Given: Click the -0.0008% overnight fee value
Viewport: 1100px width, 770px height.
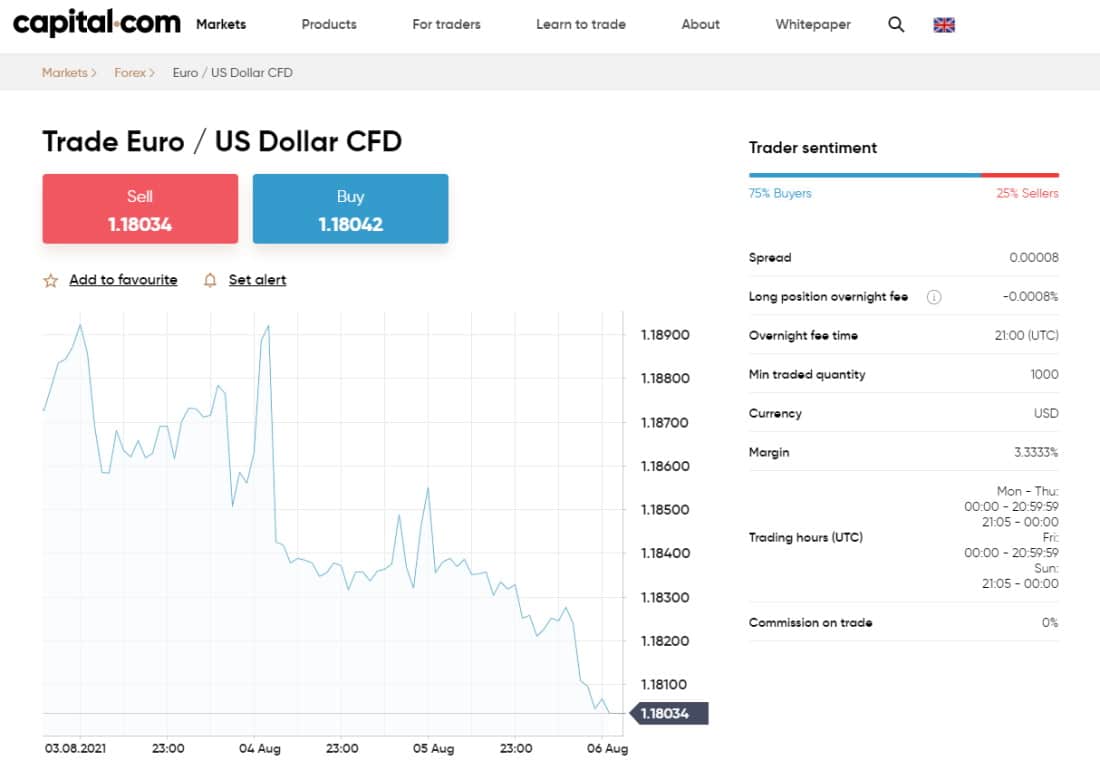Looking at the screenshot, I should pyautogui.click(x=1031, y=297).
